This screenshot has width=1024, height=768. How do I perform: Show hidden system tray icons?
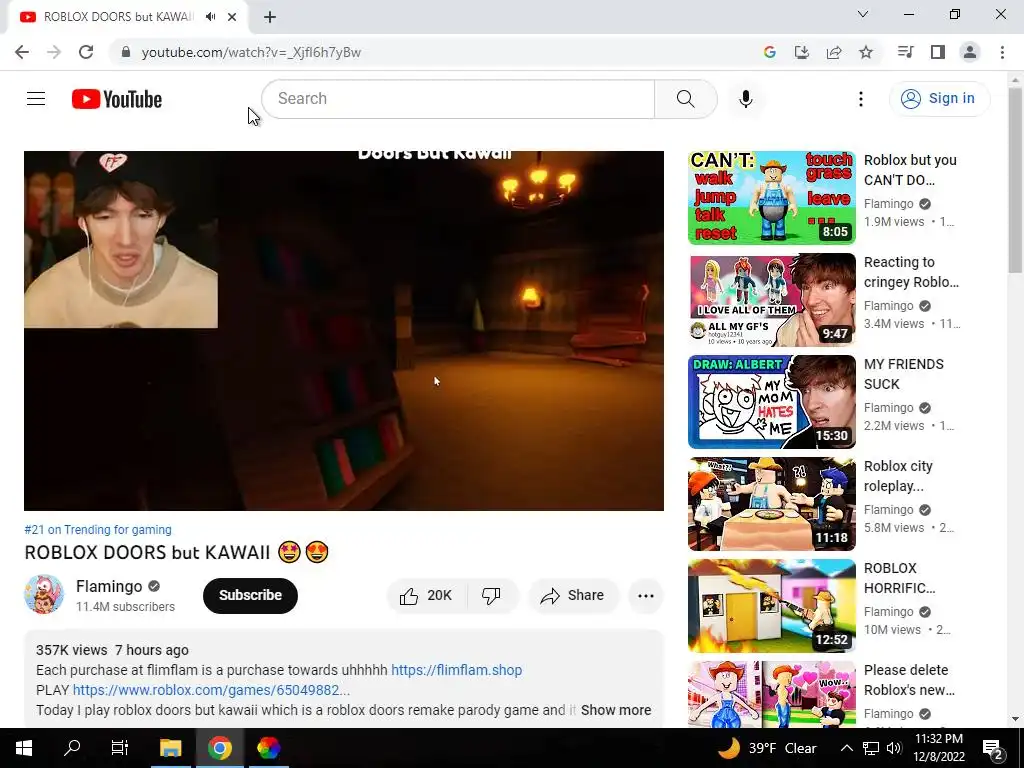tap(846, 748)
